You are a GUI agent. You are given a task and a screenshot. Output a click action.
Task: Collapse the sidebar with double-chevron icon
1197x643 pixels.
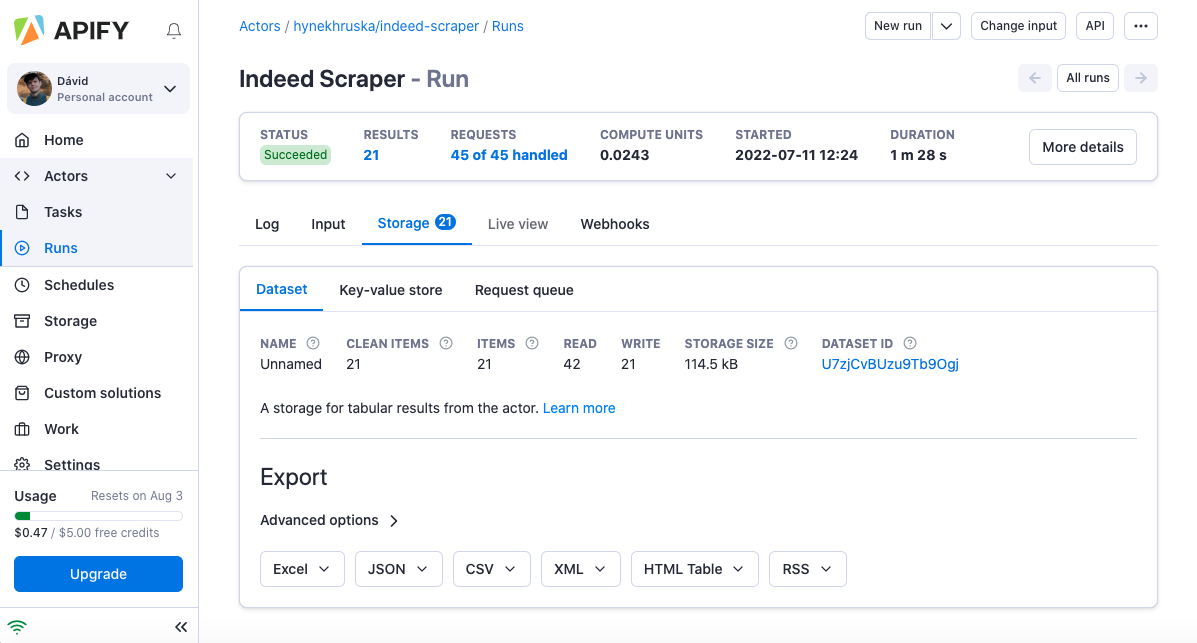pyautogui.click(x=181, y=627)
